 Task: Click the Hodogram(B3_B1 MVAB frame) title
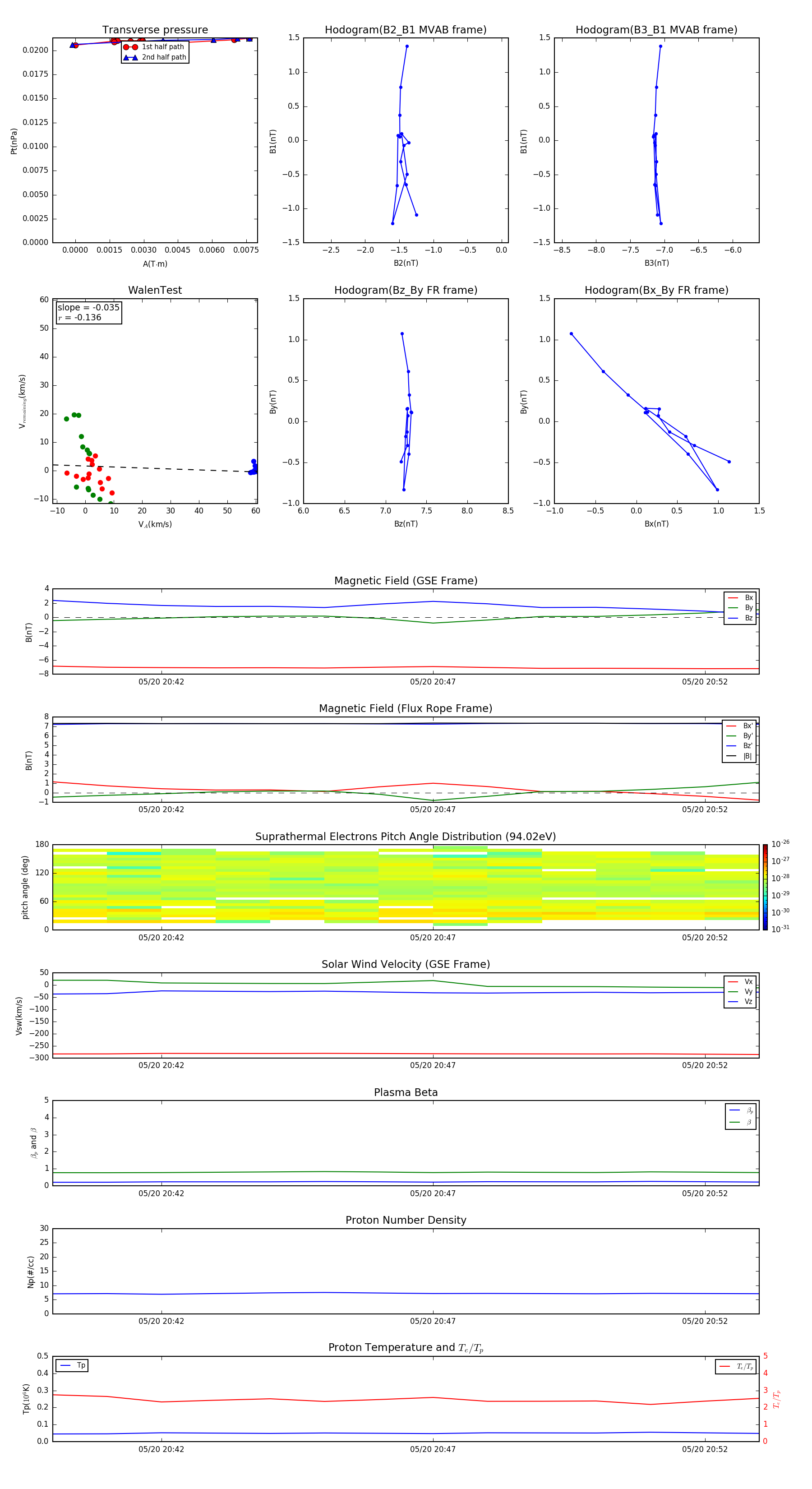coord(656,30)
